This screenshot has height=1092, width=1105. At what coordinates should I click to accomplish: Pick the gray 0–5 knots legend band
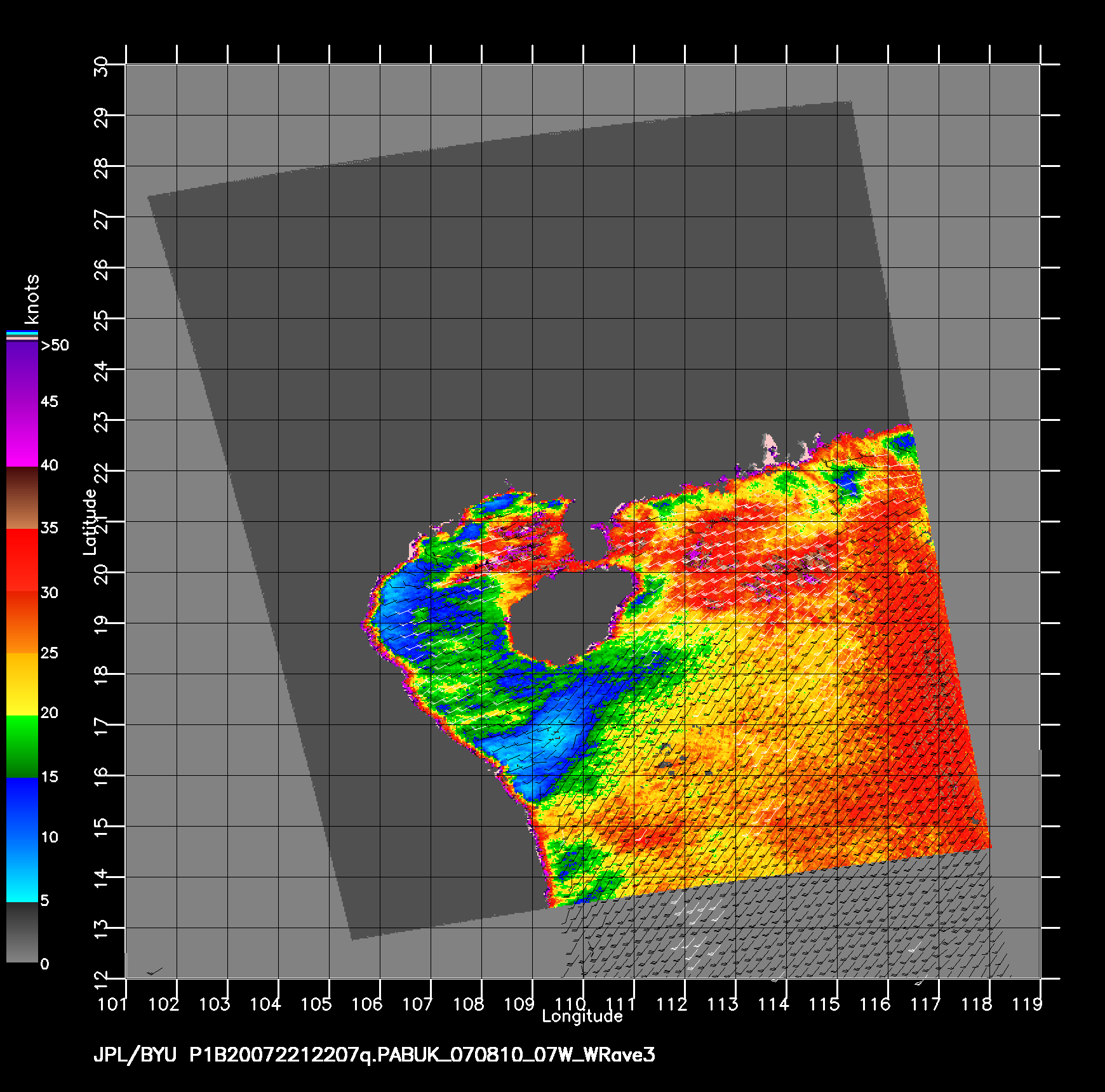[x=22, y=933]
